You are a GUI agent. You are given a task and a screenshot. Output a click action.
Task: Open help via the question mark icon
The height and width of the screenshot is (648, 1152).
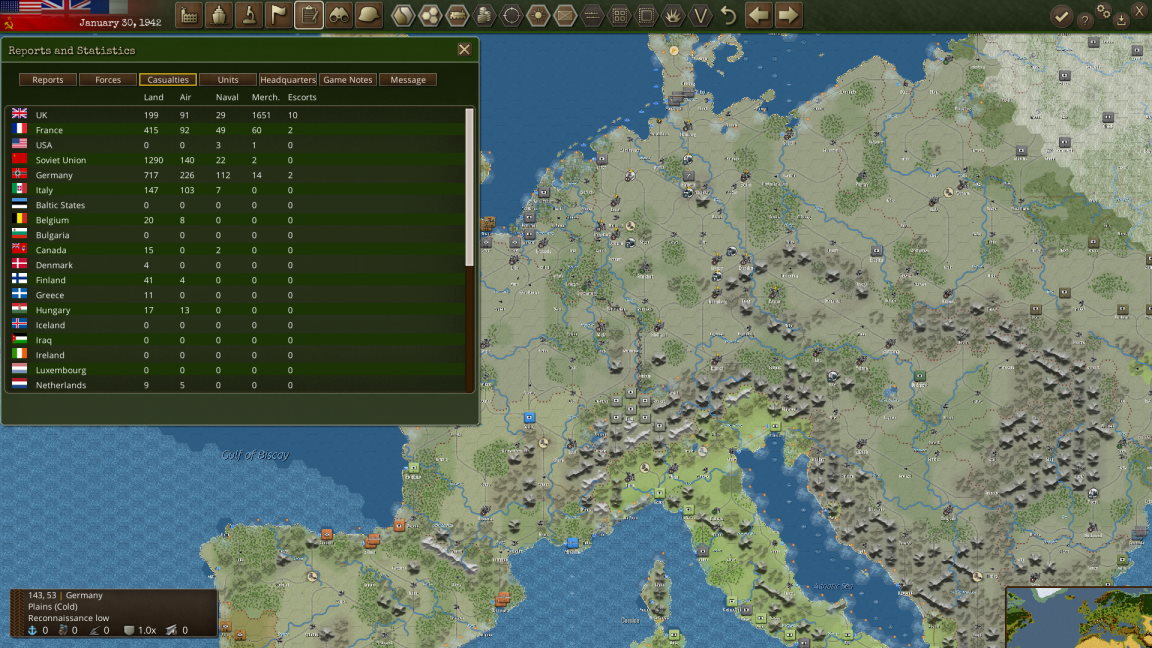1085,21
